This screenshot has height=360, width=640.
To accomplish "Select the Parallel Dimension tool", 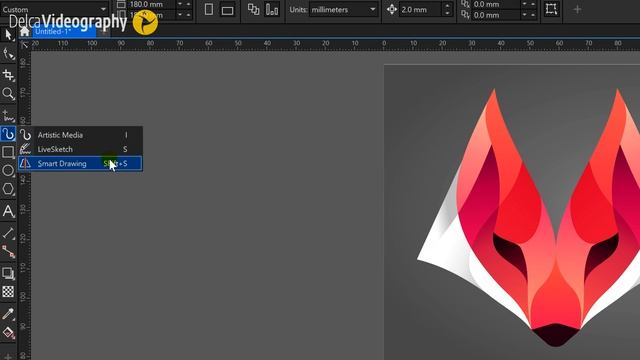I will (8, 233).
